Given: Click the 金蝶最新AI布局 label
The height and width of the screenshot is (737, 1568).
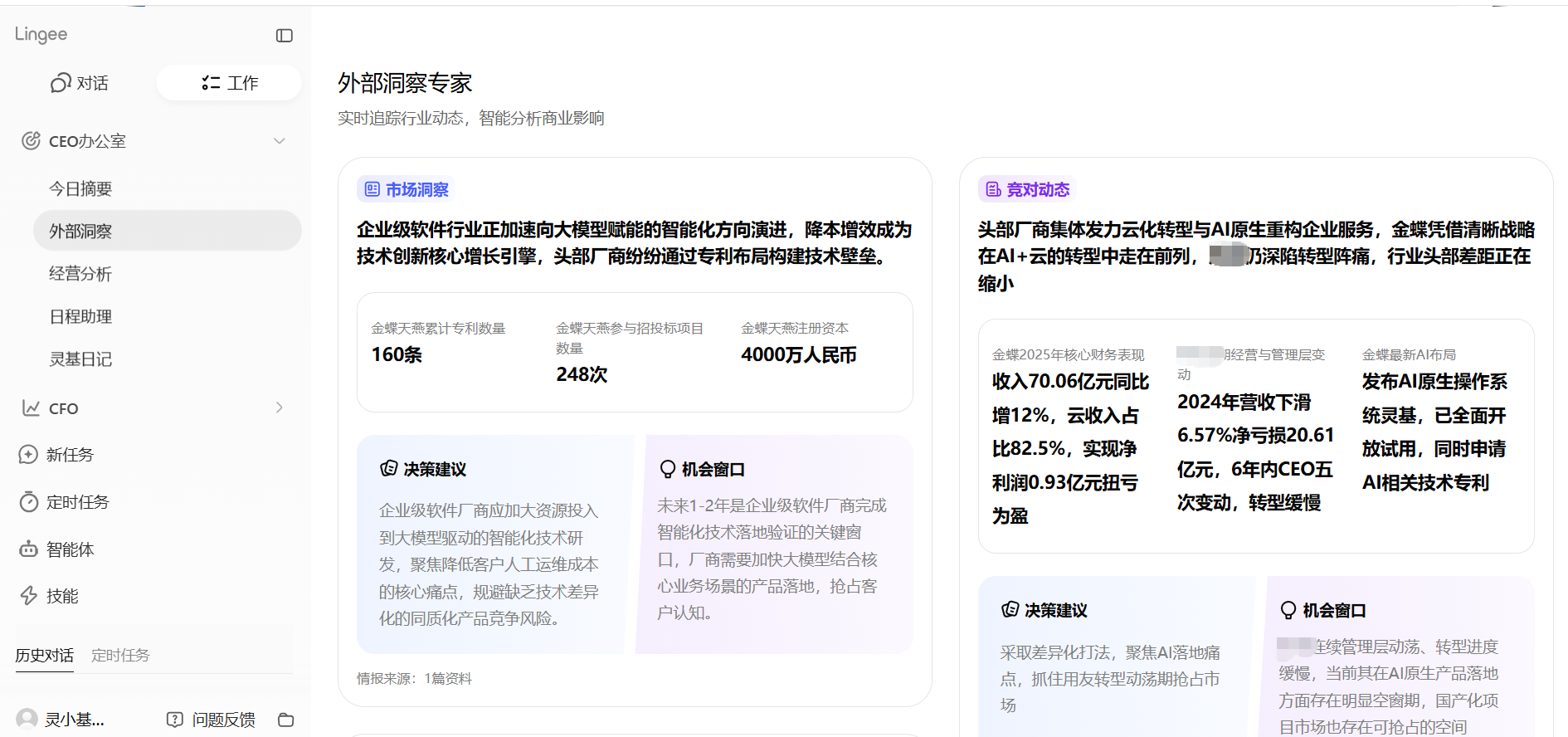Looking at the screenshot, I should [x=1409, y=355].
